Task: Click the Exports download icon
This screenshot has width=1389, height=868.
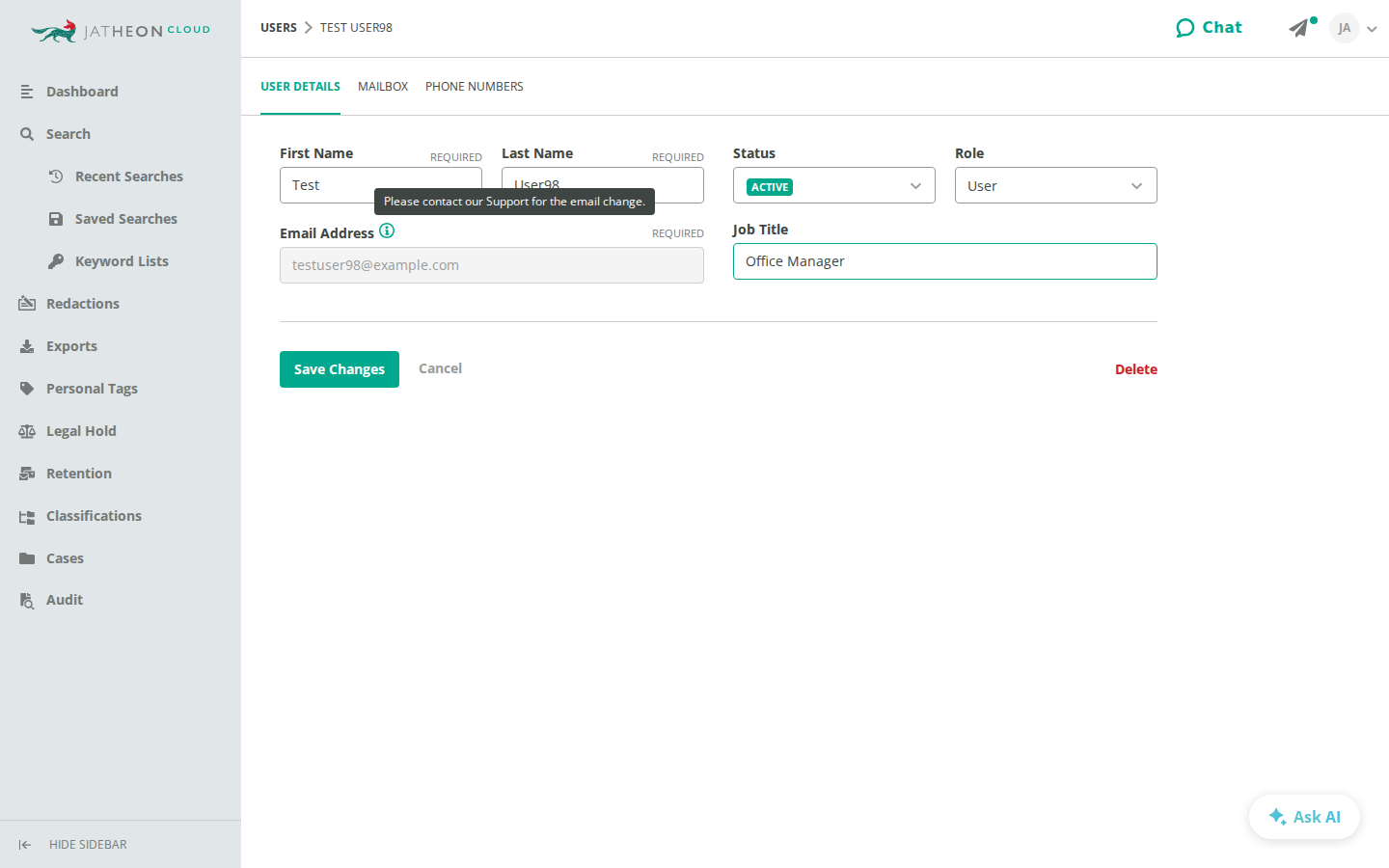Action: pos(27,346)
